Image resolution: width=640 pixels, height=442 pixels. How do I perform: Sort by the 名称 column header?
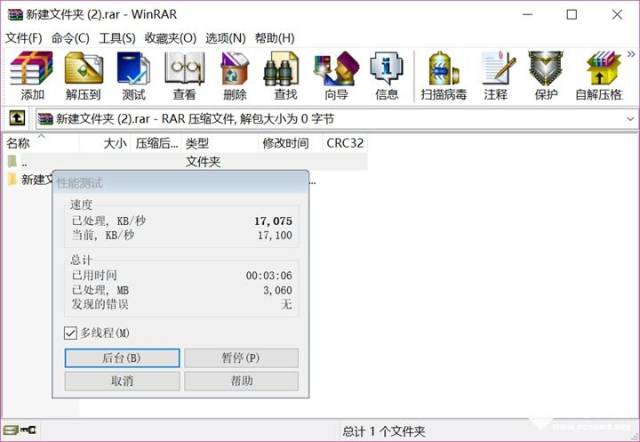(41, 143)
